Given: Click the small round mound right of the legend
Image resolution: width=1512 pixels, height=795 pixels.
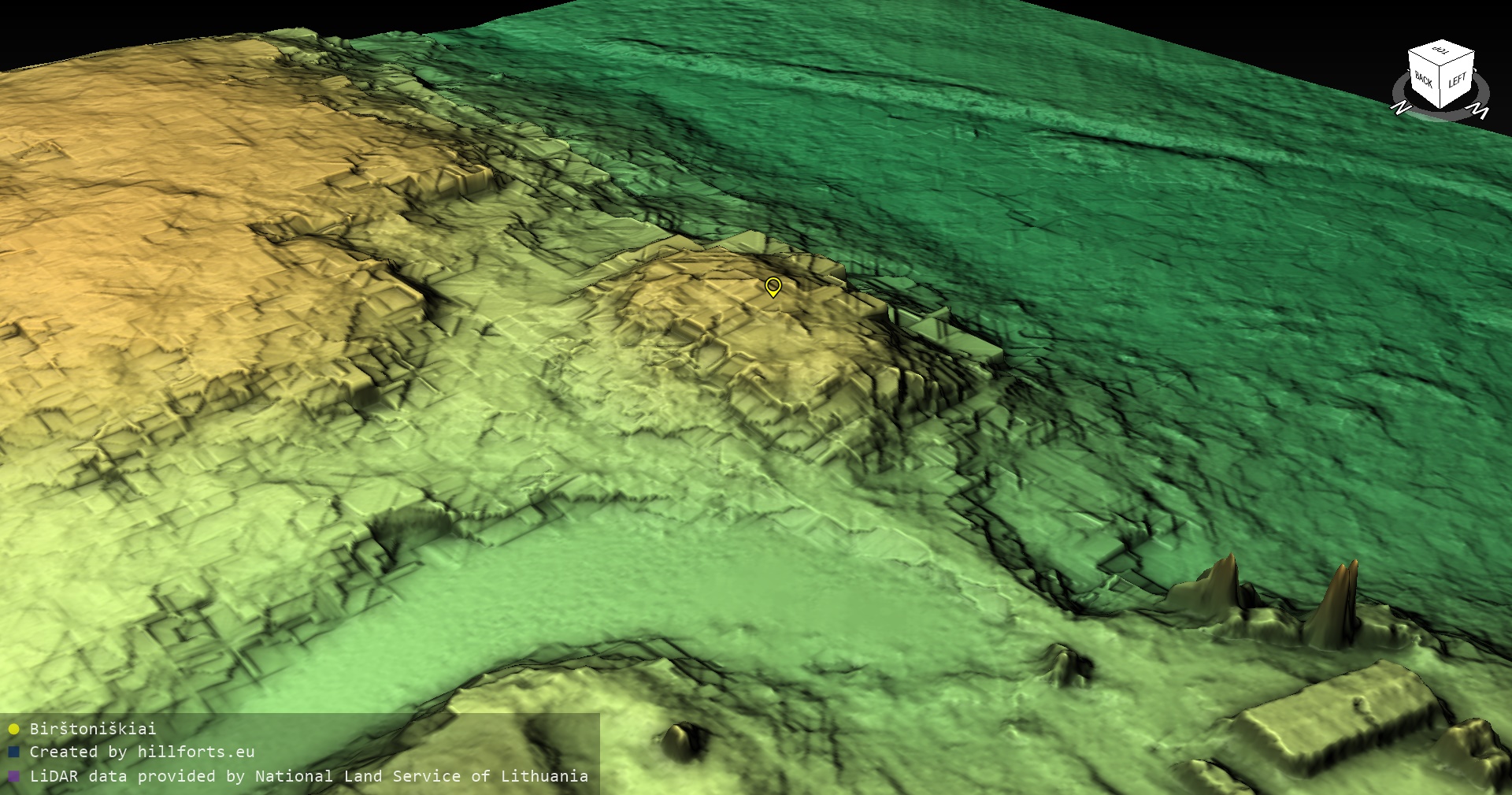Looking at the screenshot, I should pyautogui.click(x=682, y=741).
